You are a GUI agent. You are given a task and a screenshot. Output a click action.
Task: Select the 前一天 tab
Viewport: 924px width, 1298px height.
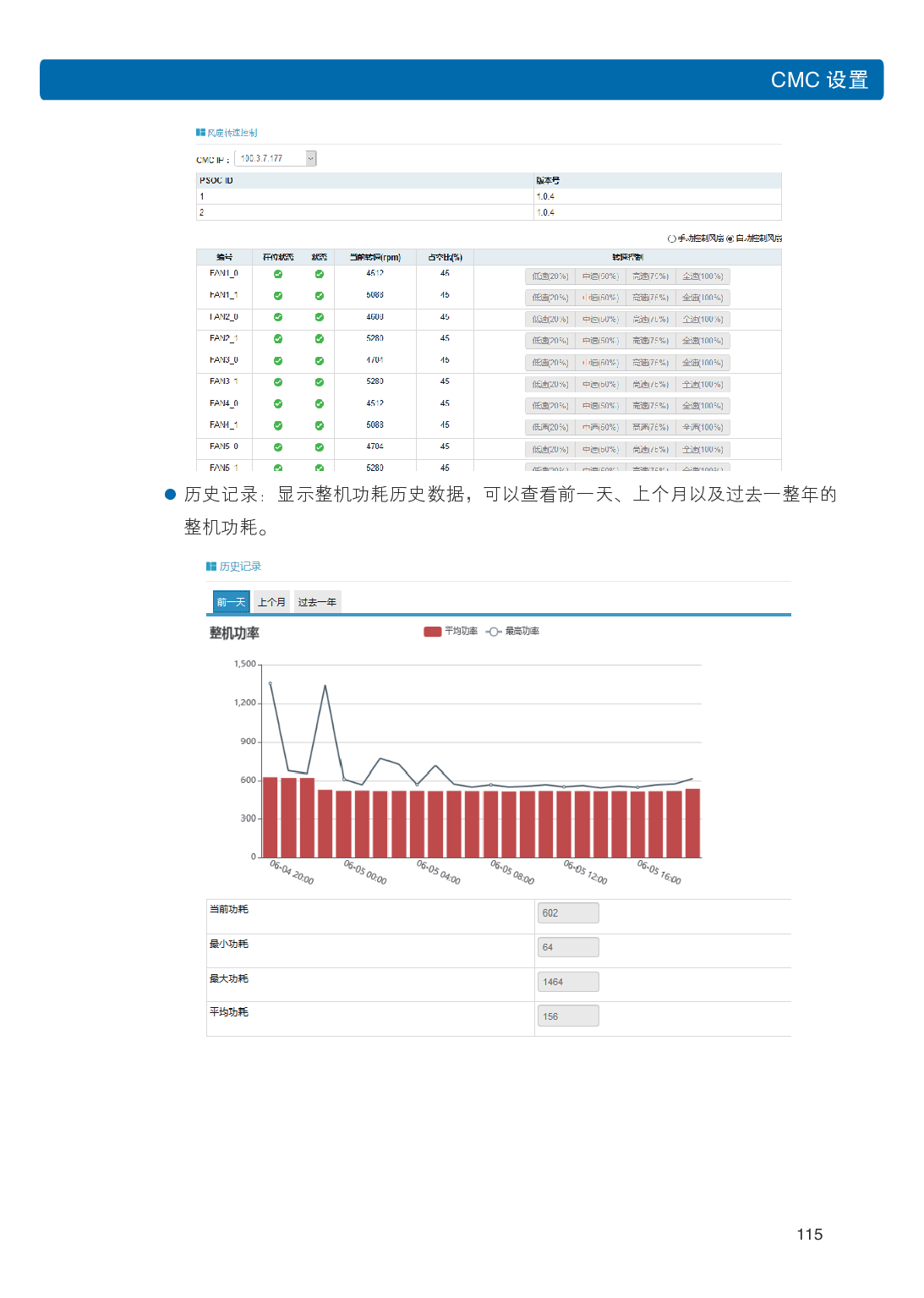tap(231, 602)
